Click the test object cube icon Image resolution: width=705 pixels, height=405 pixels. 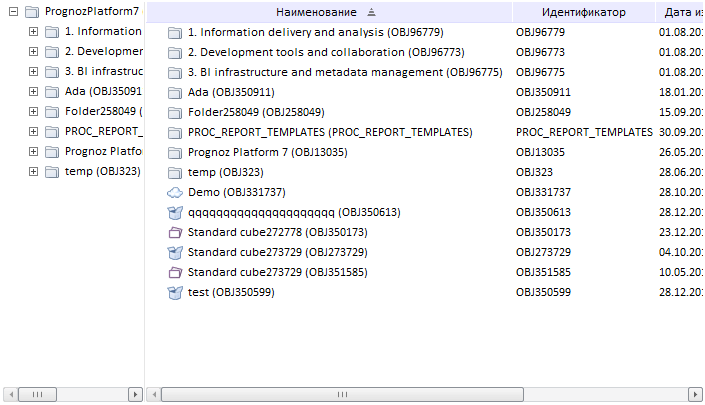click(x=175, y=292)
